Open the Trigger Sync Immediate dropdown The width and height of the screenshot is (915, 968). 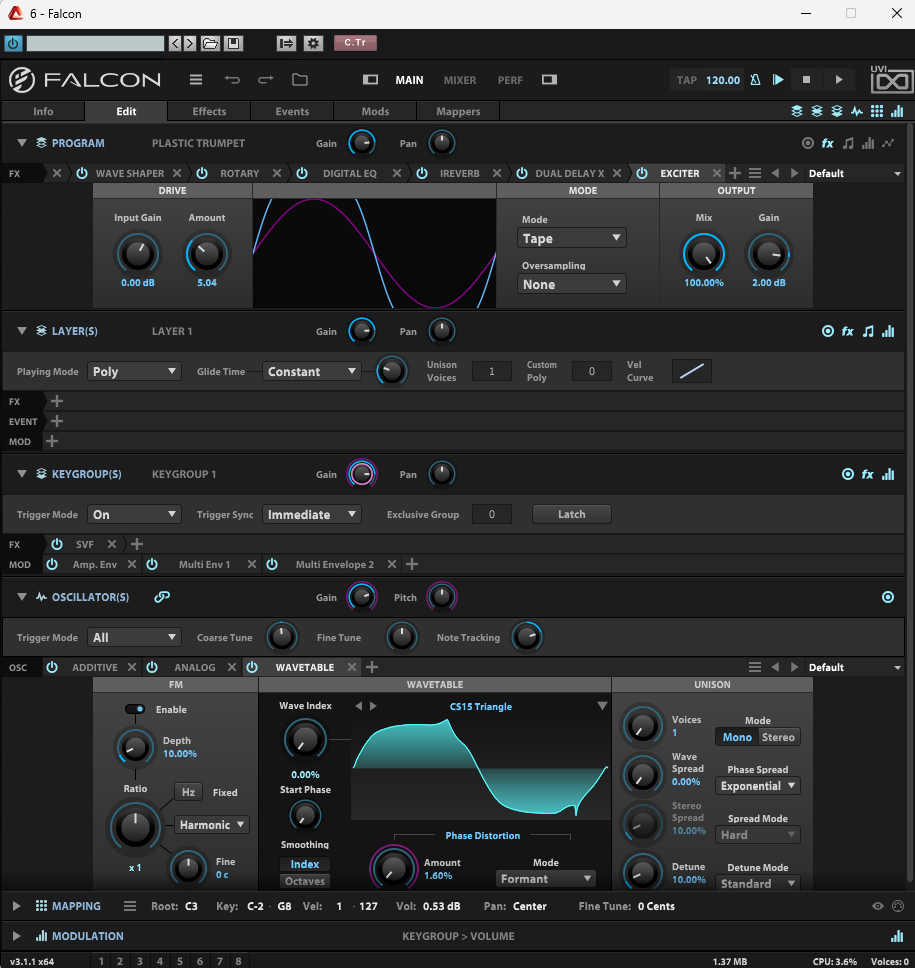[x=312, y=514]
